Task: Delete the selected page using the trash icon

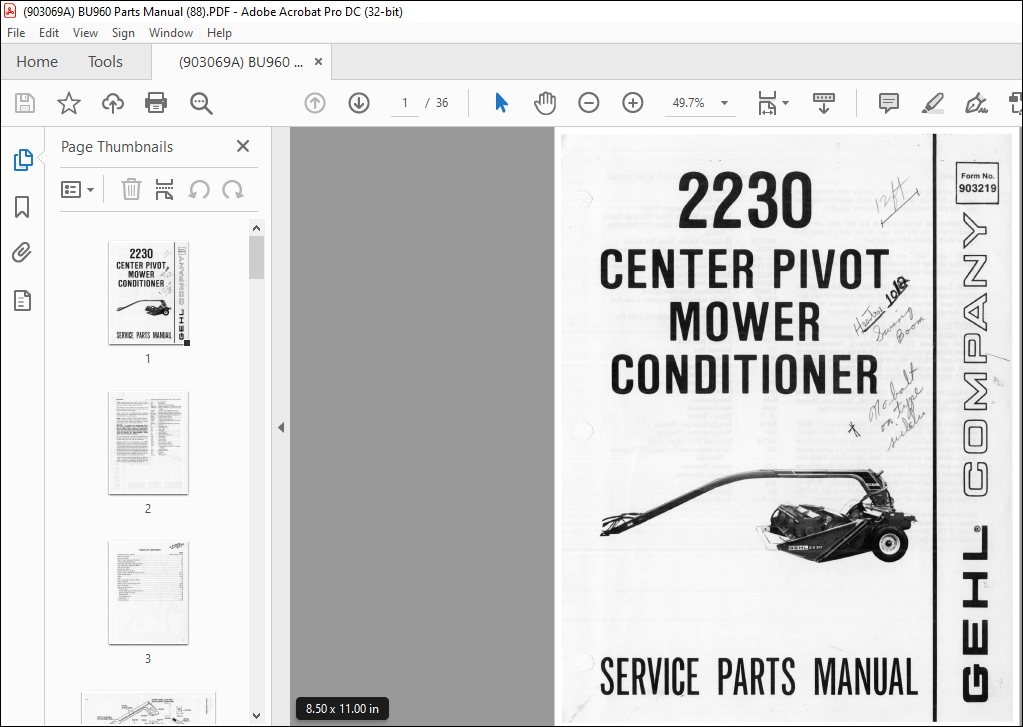Action: pyautogui.click(x=131, y=190)
